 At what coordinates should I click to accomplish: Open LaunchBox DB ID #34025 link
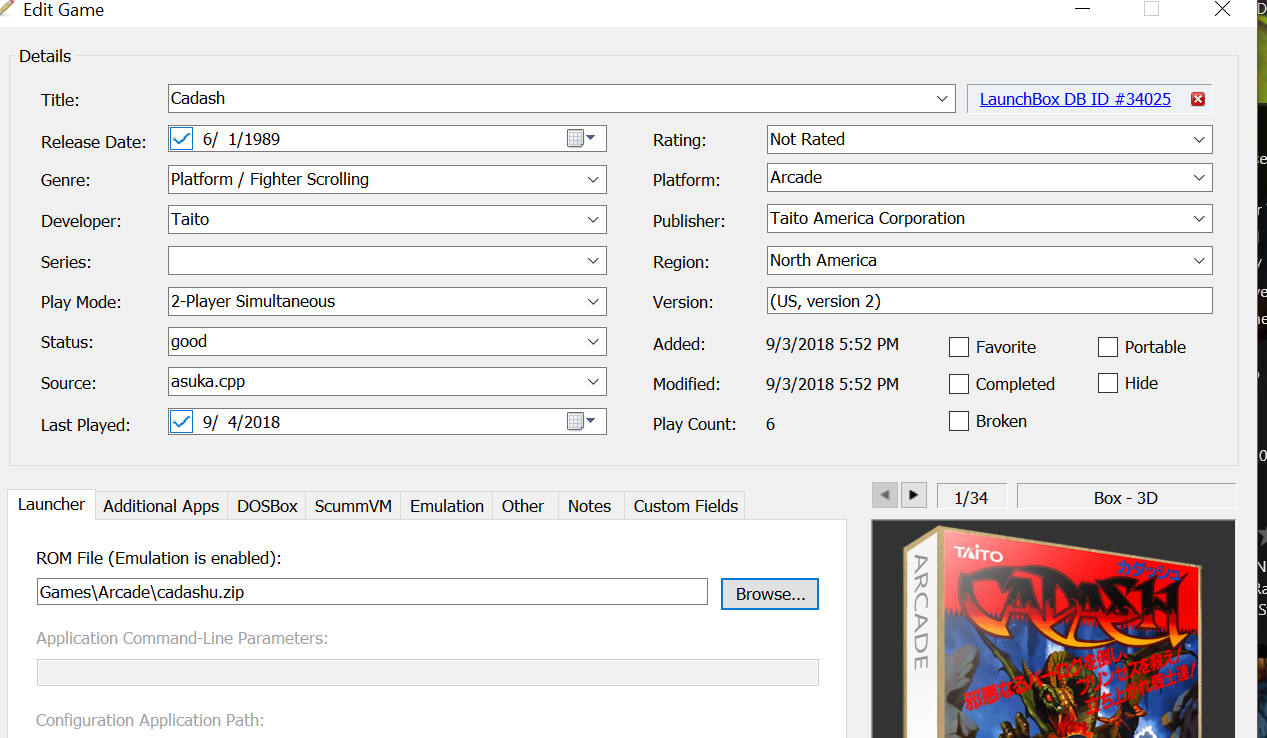pos(1075,99)
